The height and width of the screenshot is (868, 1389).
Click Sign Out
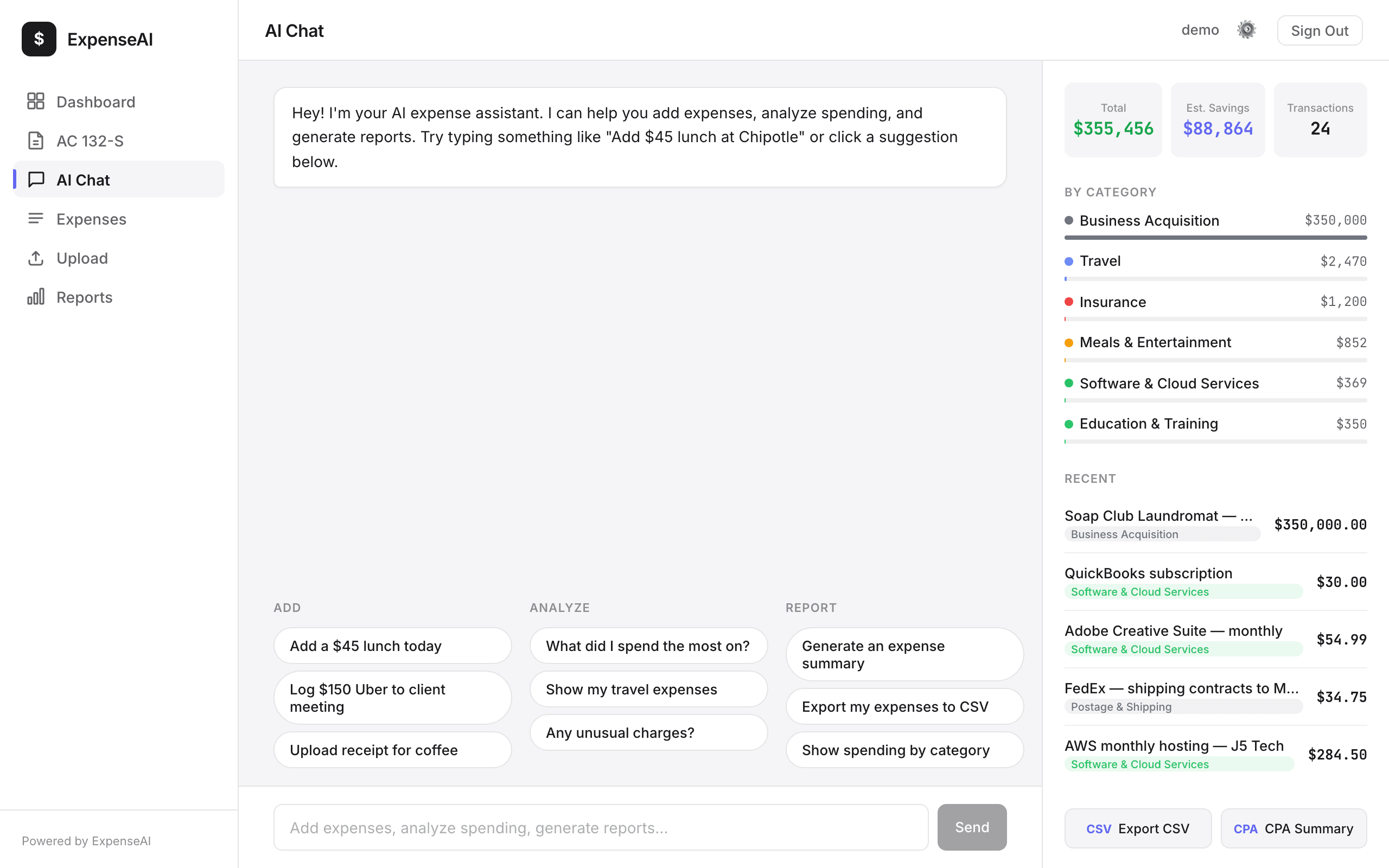tap(1320, 30)
